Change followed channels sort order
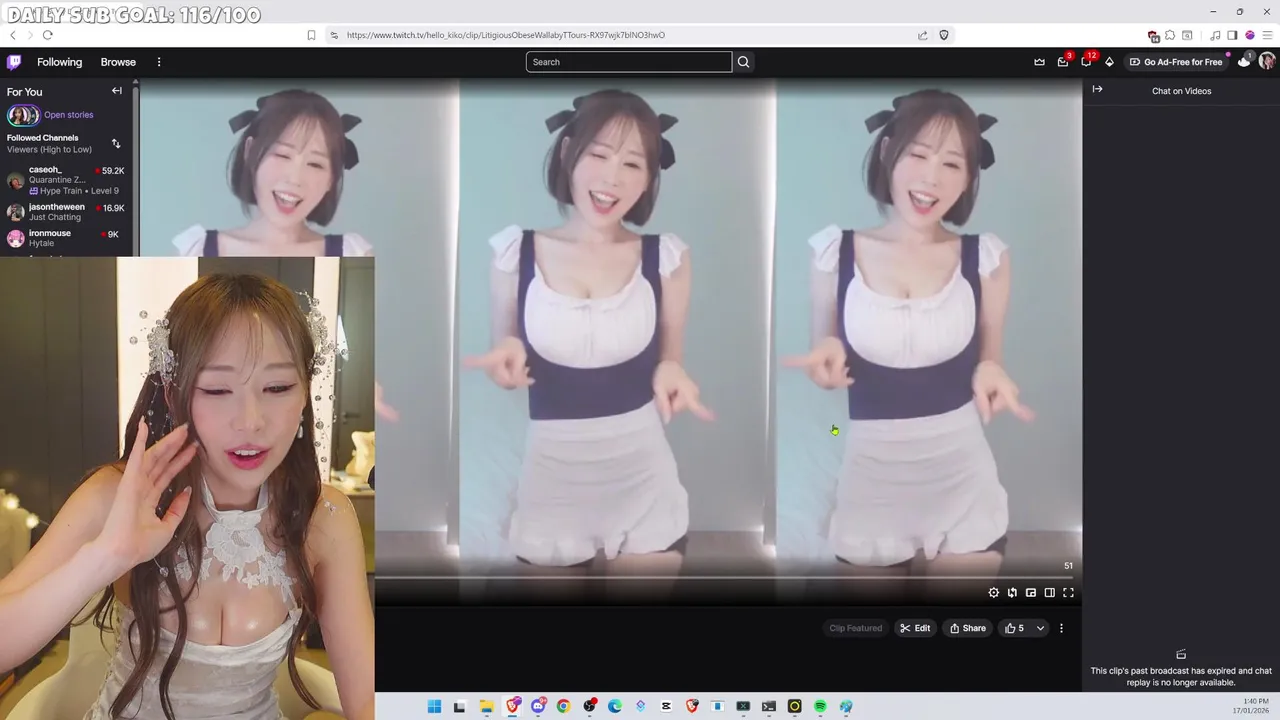The height and width of the screenshot is (720, 1280). (116, 144)
